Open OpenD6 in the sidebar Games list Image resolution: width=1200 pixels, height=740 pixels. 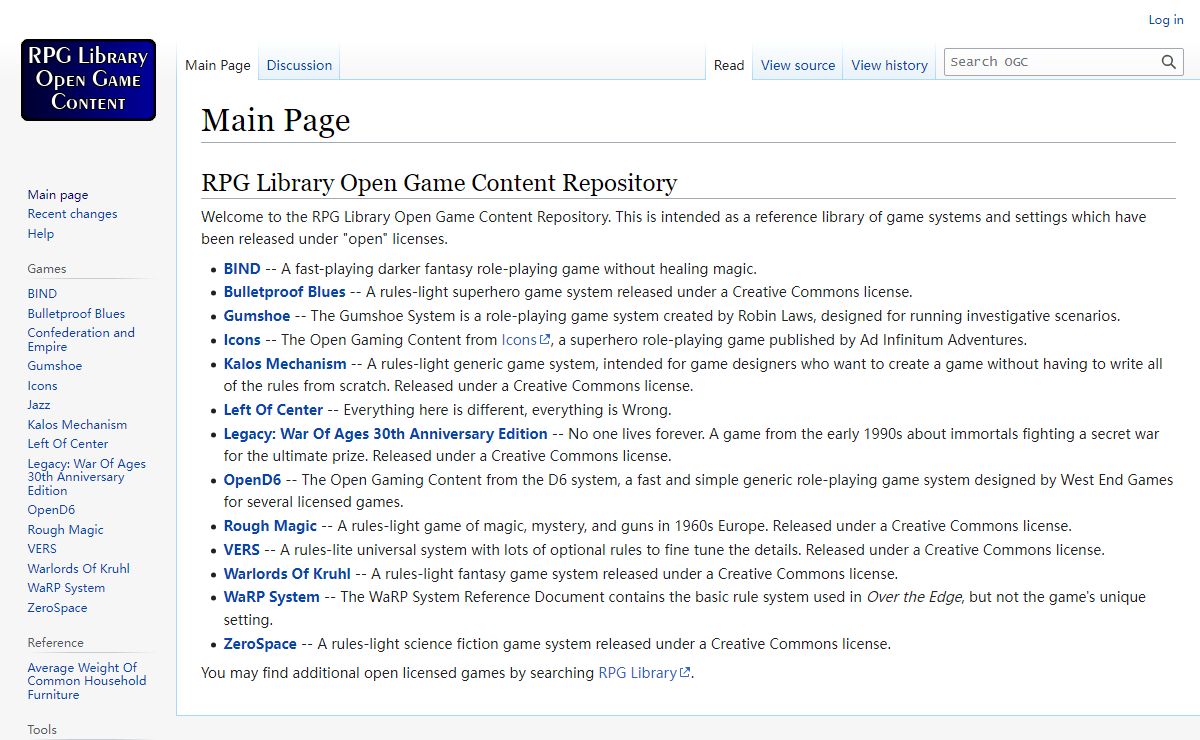click(52, 510)
